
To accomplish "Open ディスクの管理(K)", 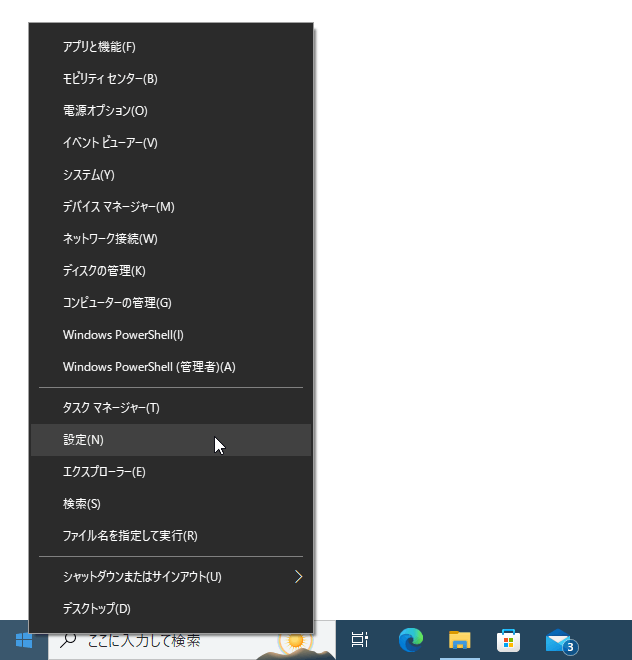I will click(171, 270).
